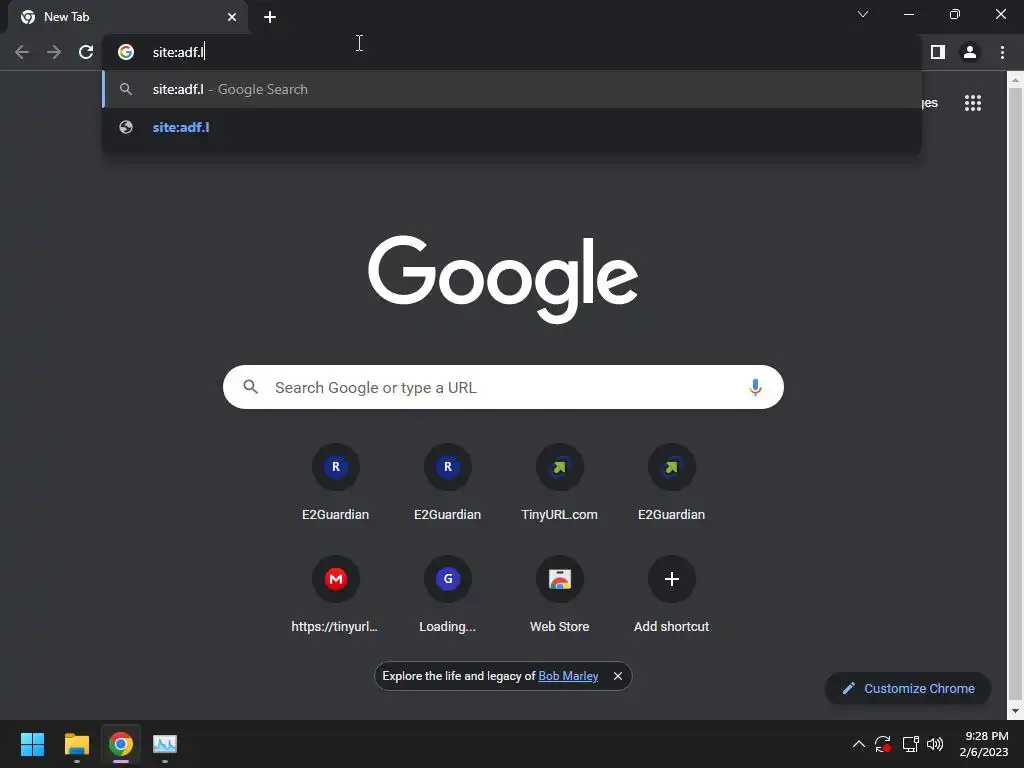The width and height of the screenshot is (1024, 768).
Task: Click the Add shortcut button
Action: (x=671, y=595)
